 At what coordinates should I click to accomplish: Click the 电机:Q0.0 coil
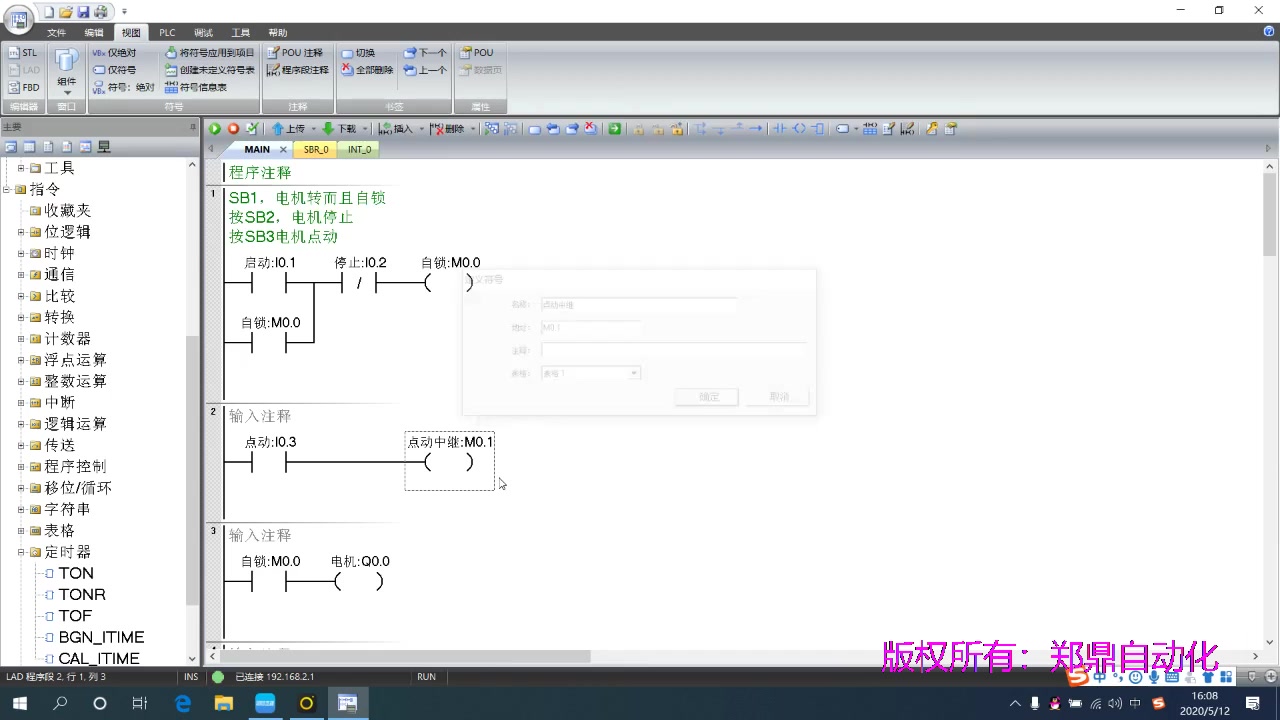[x=359, y=582]
